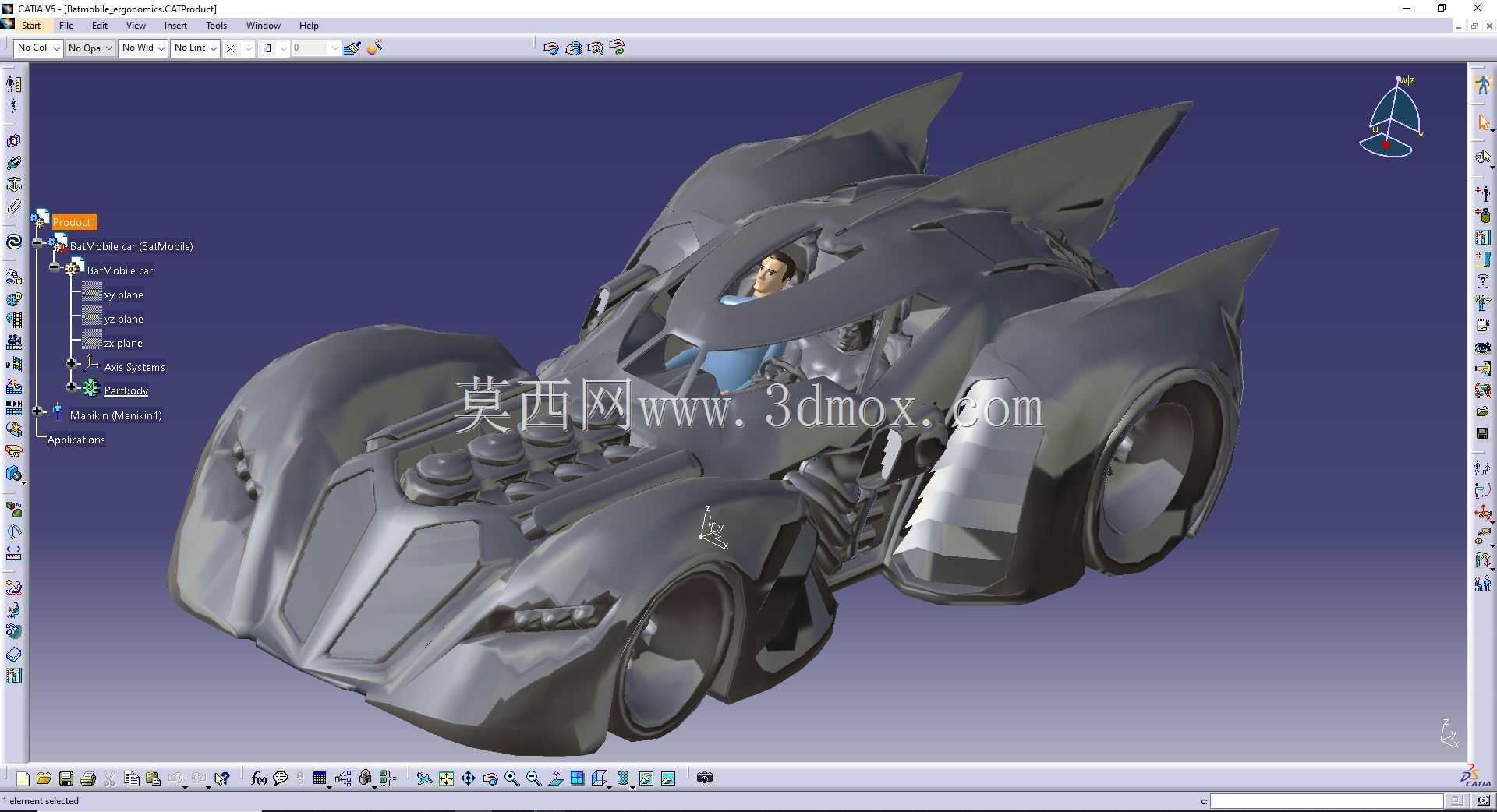The image size is (1497, 812).
Task: Select the xy plane in the tree
Action: (x=123, y=295)
